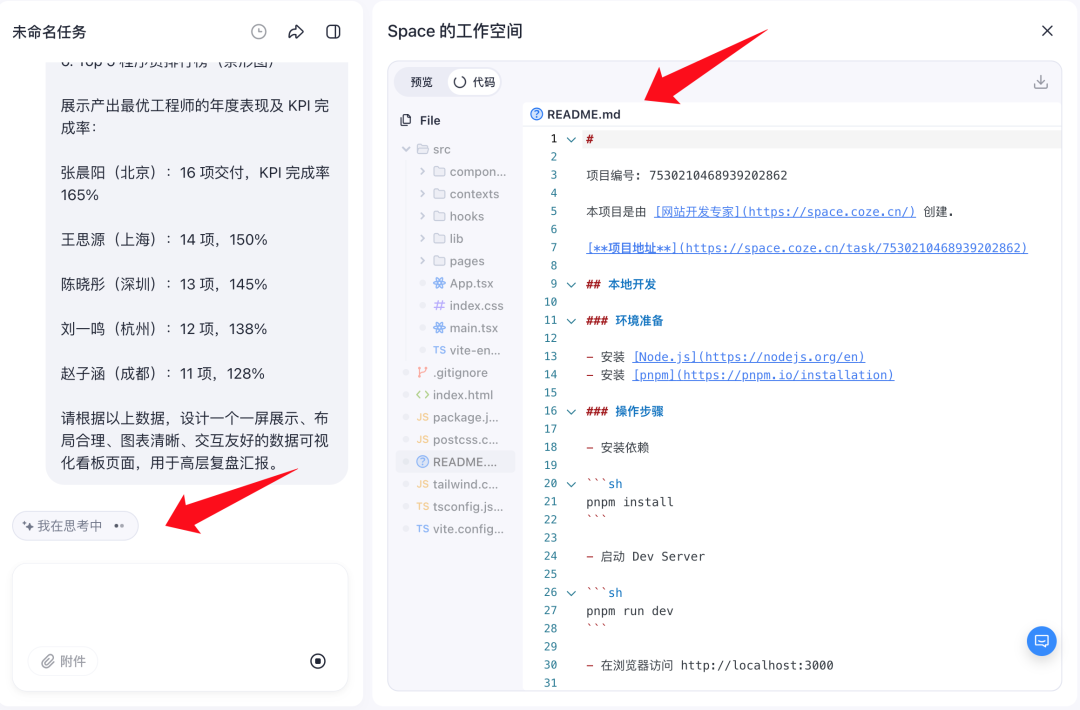
Task: Click the 未命名任务 title
Action: (x=50, y=32)
